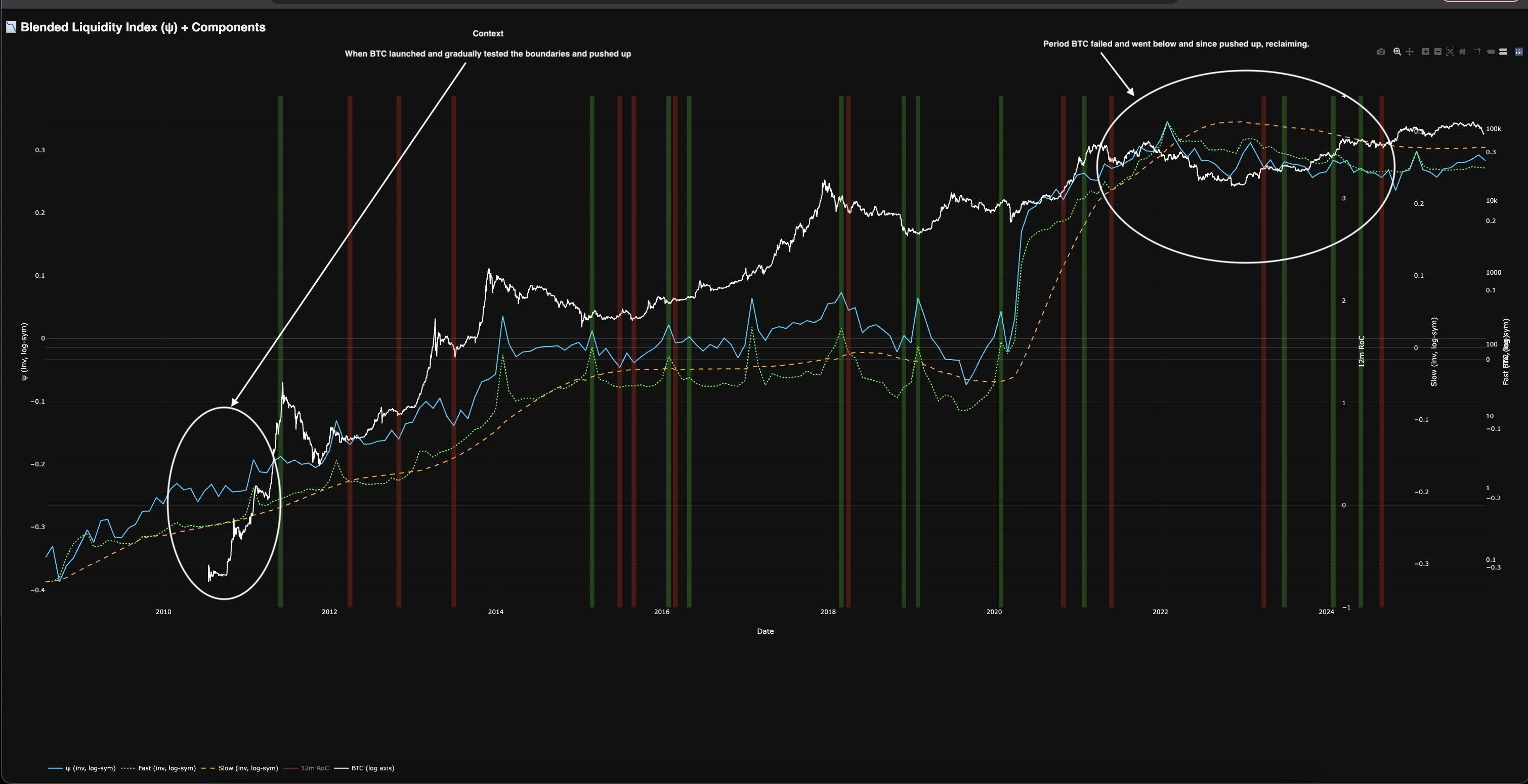1528x784 pixels.
Task: Click the chart title Blended Liquidity Index
Action: pyautogui.click(x=142, y=27)
